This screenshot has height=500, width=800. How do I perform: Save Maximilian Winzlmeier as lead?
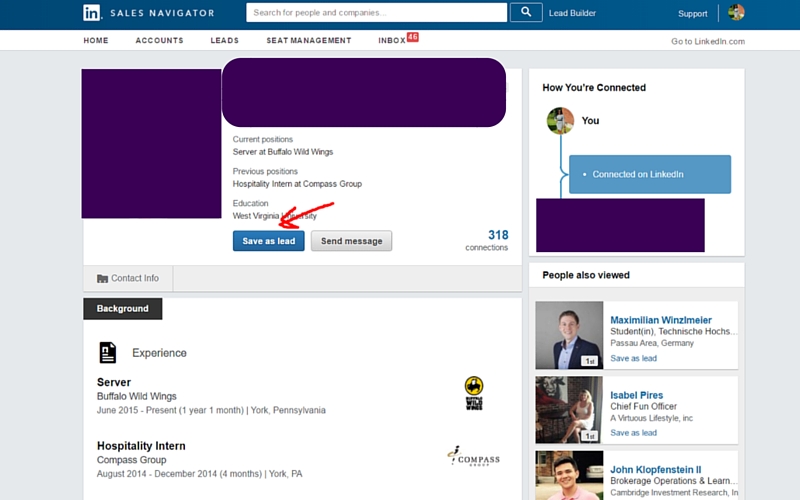tap(633, 358)
